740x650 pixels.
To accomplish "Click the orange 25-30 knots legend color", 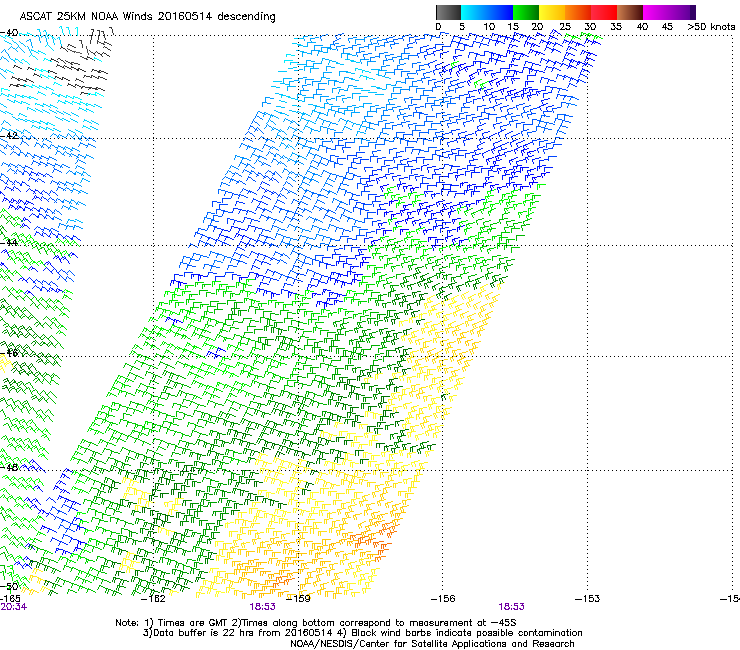I will pyautogui.click(x=578, y=12).
